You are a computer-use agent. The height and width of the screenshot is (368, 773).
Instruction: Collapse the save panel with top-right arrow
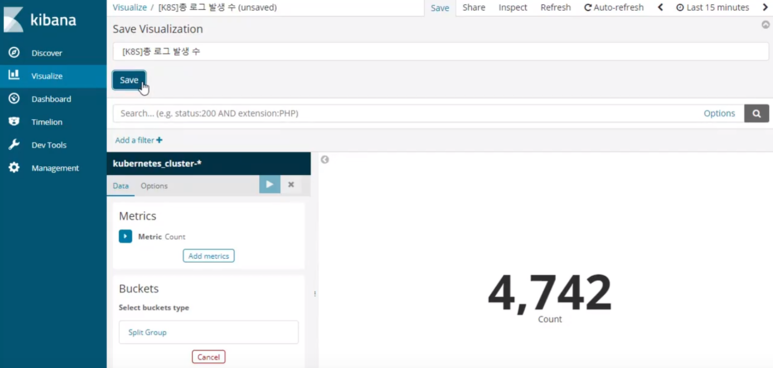point(766,24)
